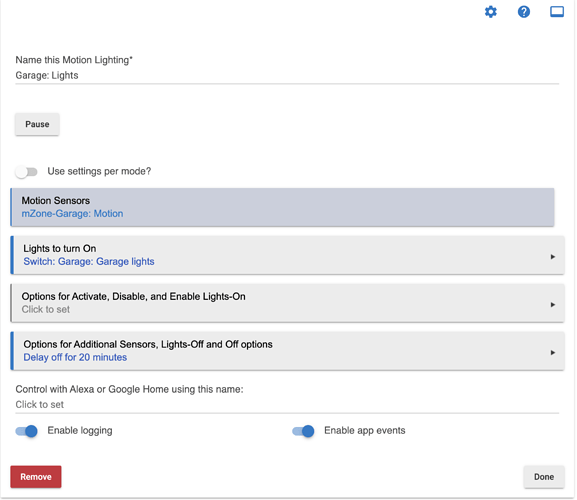
Task: Click the Done button
Action: (544, 477)
